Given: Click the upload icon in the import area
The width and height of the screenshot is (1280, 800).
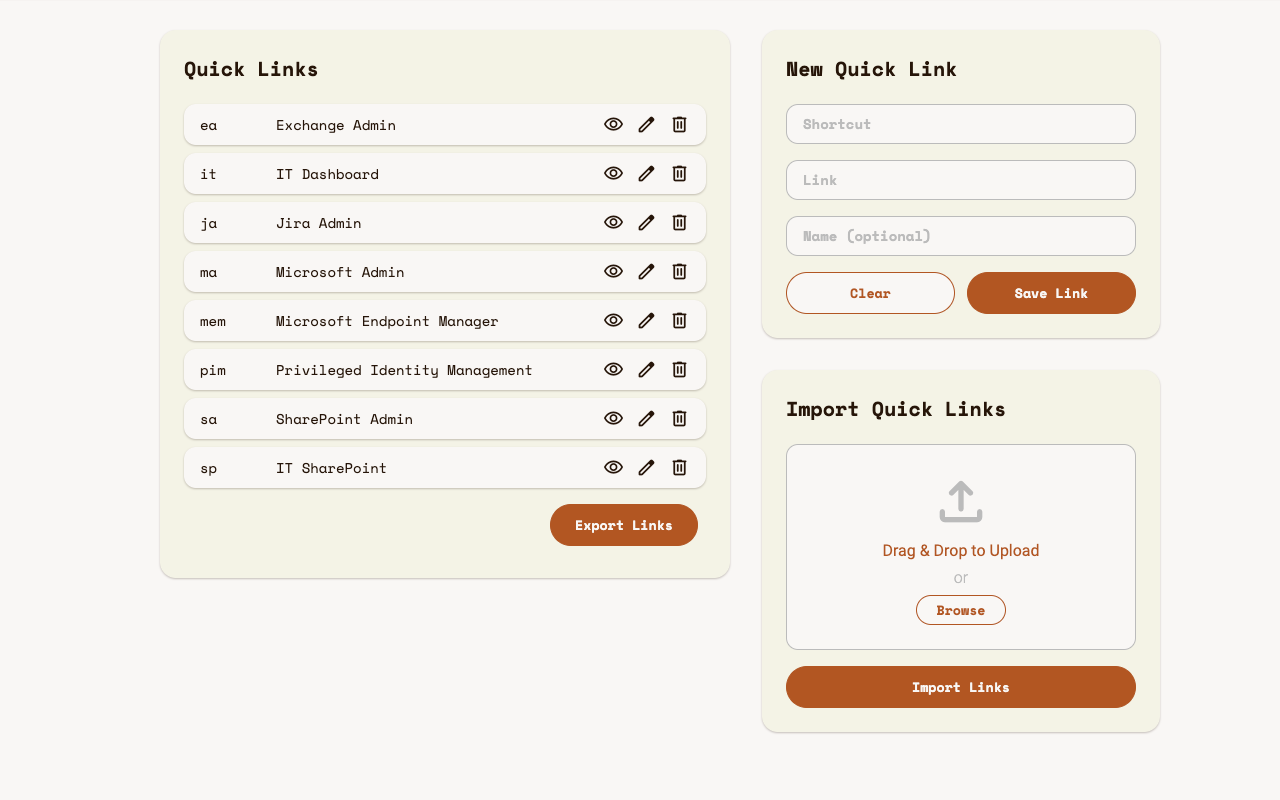Looking at the screenshot, I should tap(960, 502).
